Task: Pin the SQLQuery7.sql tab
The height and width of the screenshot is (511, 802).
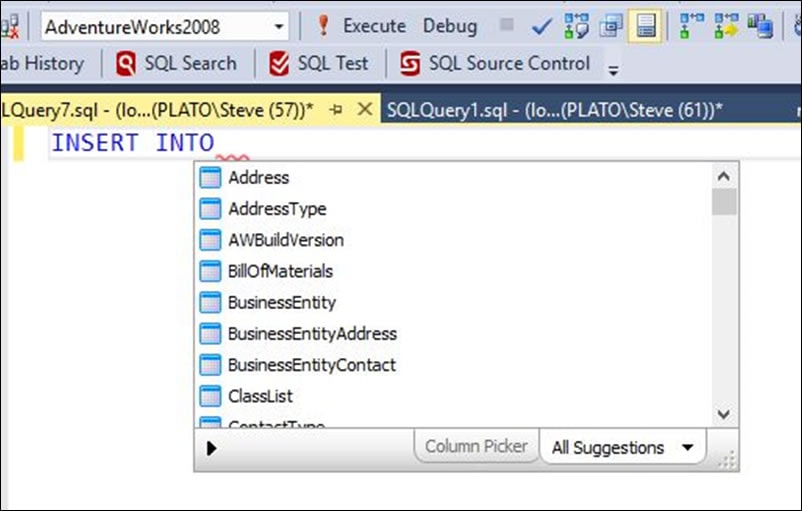Action: (336, 109)
